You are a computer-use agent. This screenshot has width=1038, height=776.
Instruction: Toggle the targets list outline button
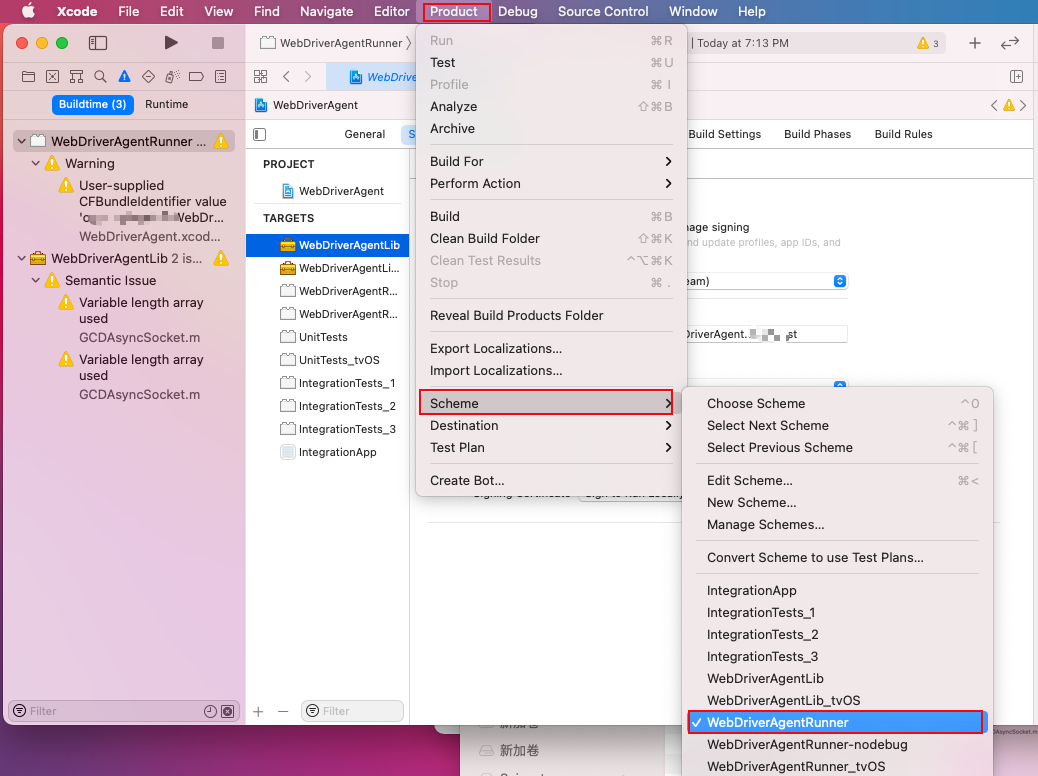(x=260, y=134)
